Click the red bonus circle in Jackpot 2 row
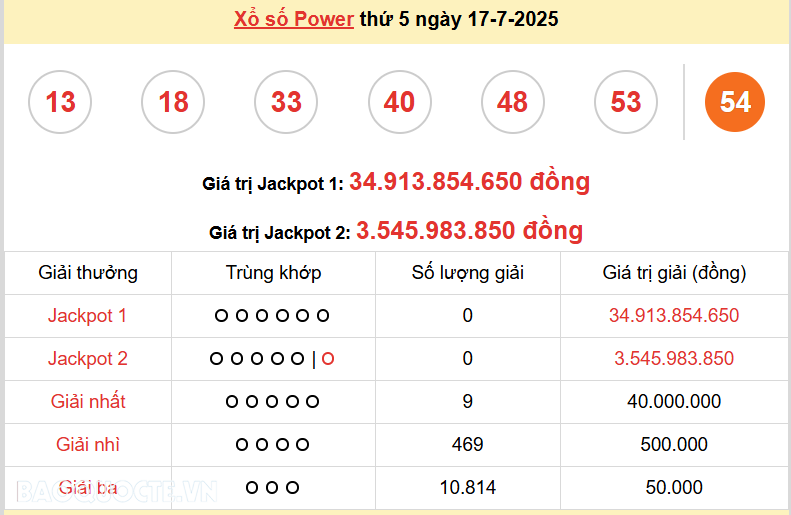This screenshot has height=515, width=791. click(328, 359)
